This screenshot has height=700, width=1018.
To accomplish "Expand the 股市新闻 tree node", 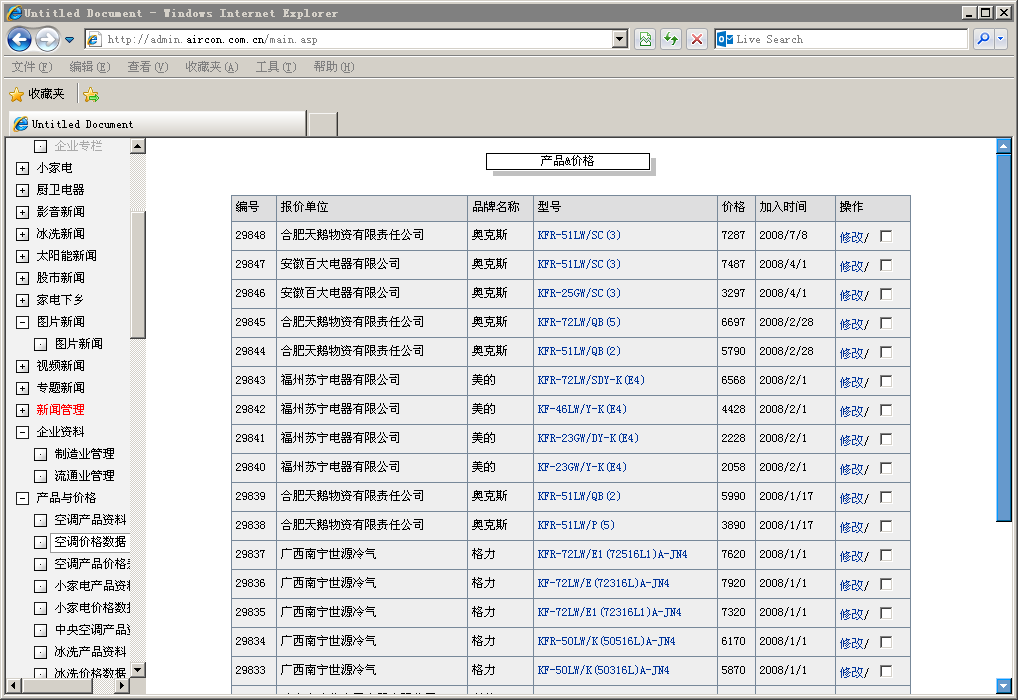I will [22, 279].
